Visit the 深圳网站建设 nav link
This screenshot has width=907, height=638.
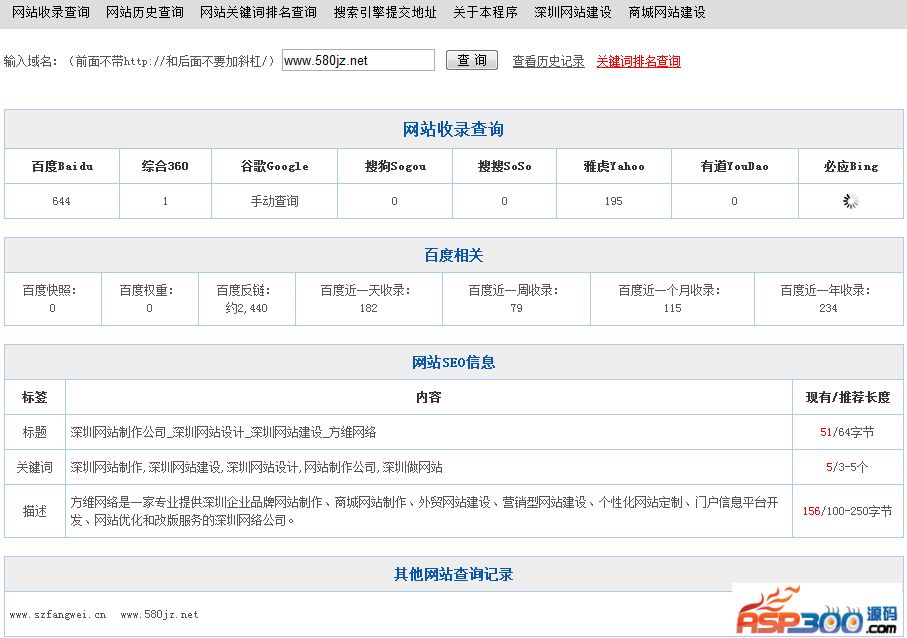coord(573,12)
